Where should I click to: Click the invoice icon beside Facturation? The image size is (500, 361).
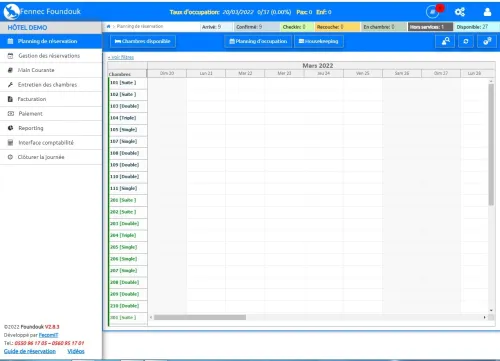[x=10, y=99]
